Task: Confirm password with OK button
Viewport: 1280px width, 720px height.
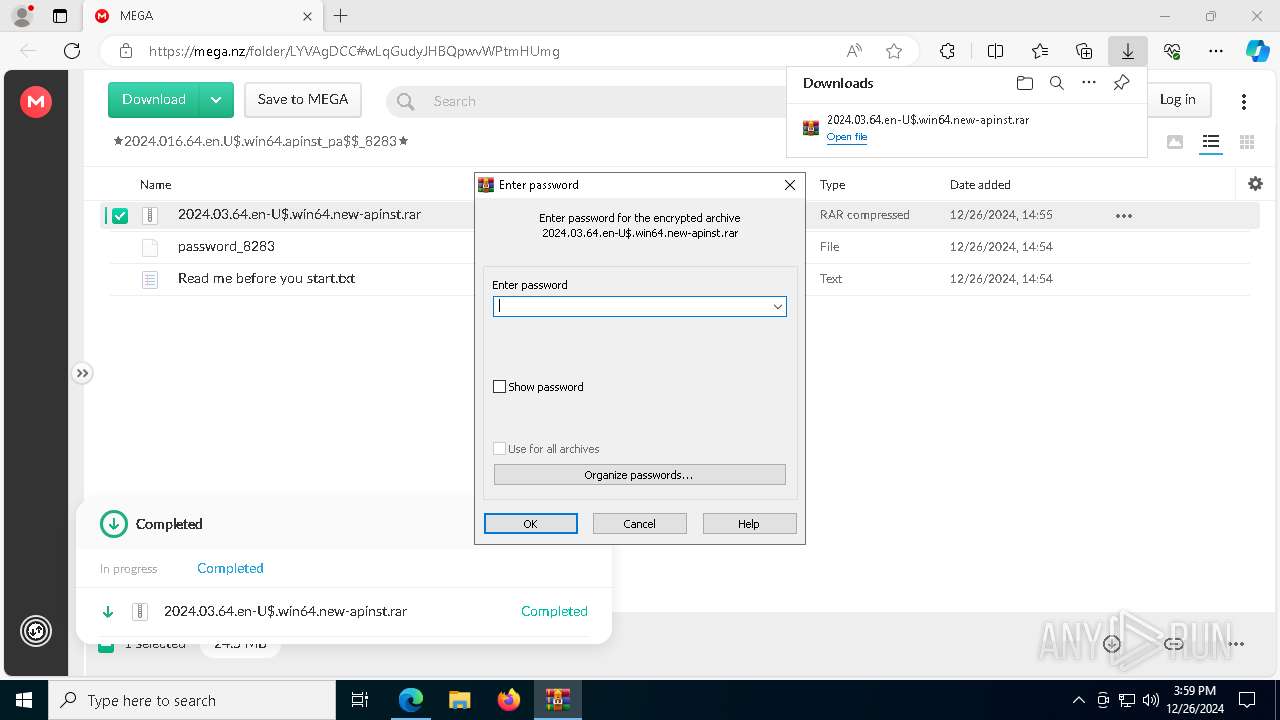Action: tap(530, 524)
